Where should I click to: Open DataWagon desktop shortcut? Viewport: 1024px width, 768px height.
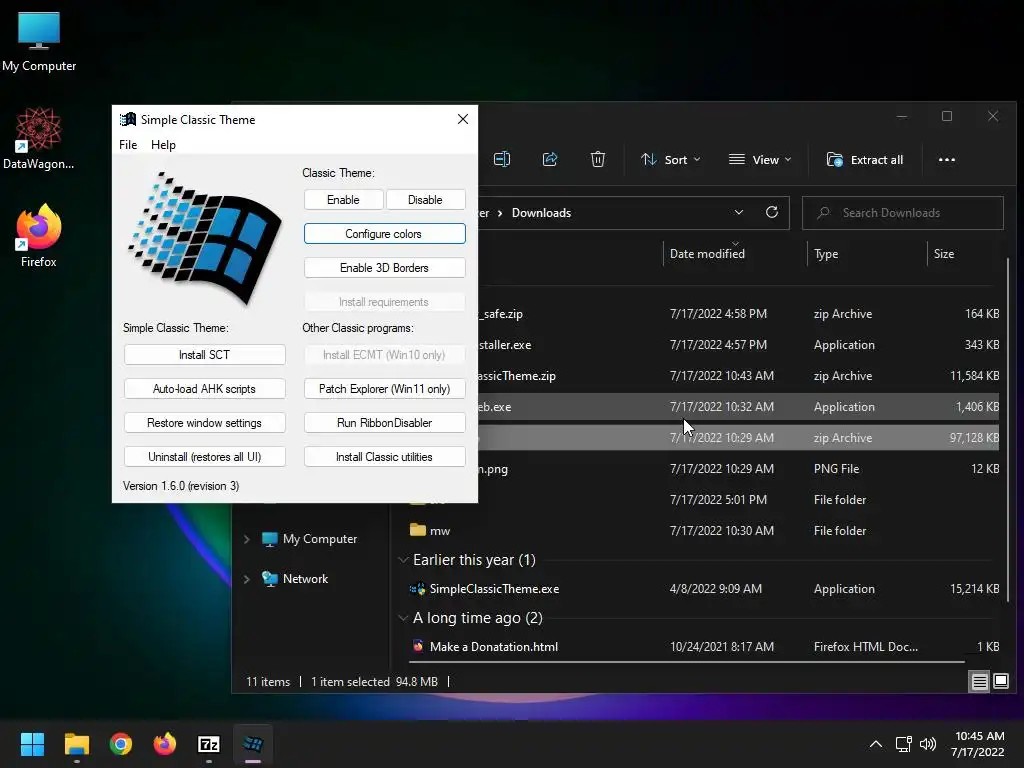coord(39,139)
